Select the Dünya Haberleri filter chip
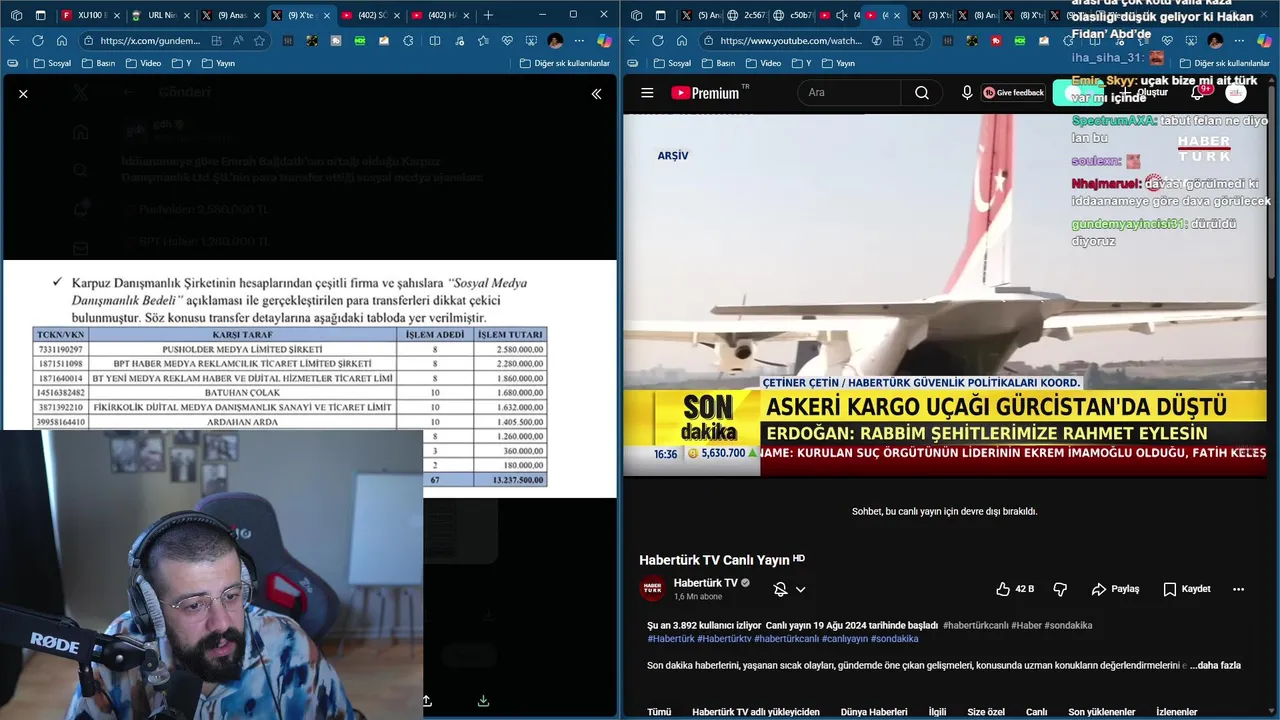 coord(874,712)
